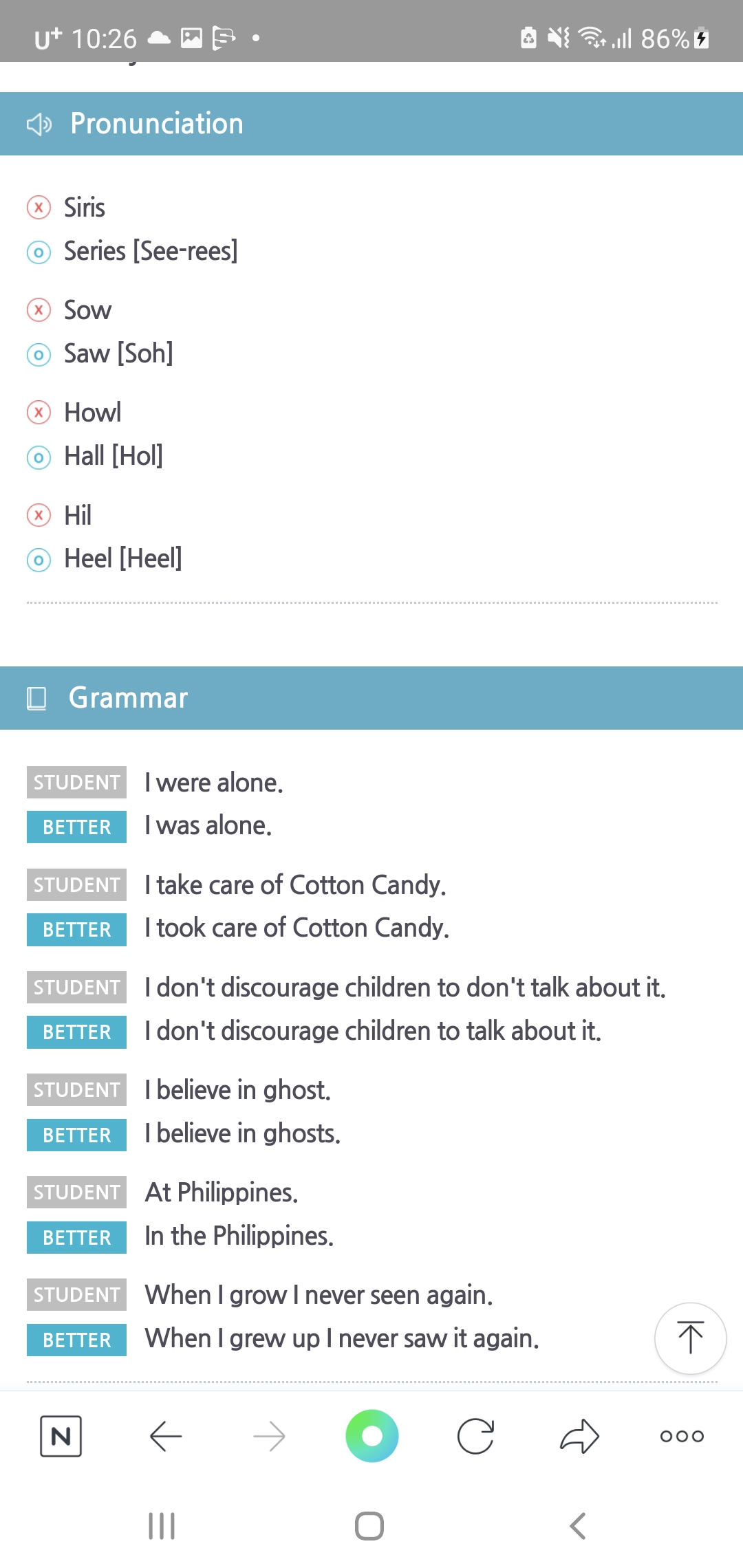This screenshot has width=743, height=1568.
Task: Share this page via the share arrow
Action: click(x=579, y=1436)
